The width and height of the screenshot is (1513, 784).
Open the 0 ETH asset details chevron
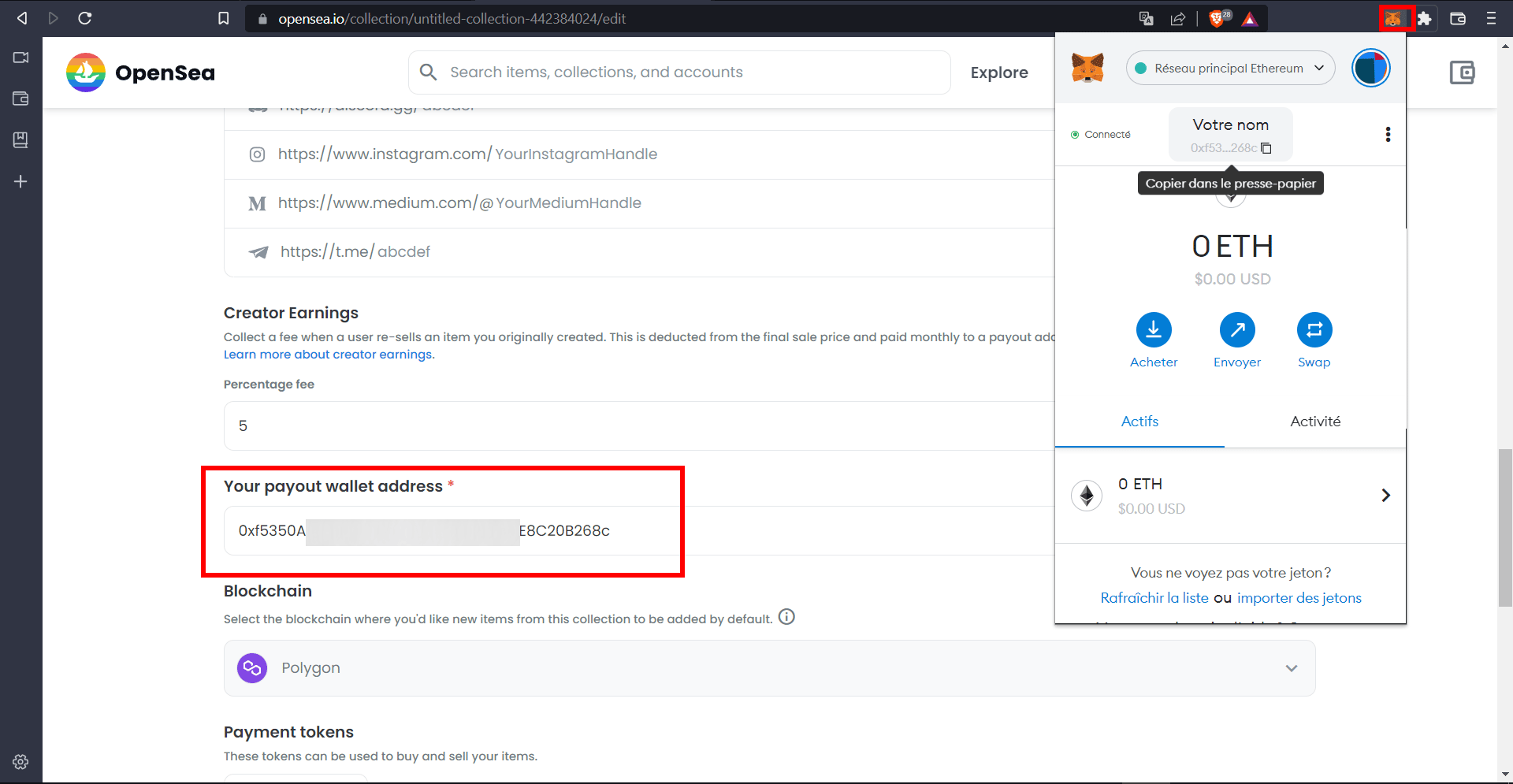(x=1385, y=496)
